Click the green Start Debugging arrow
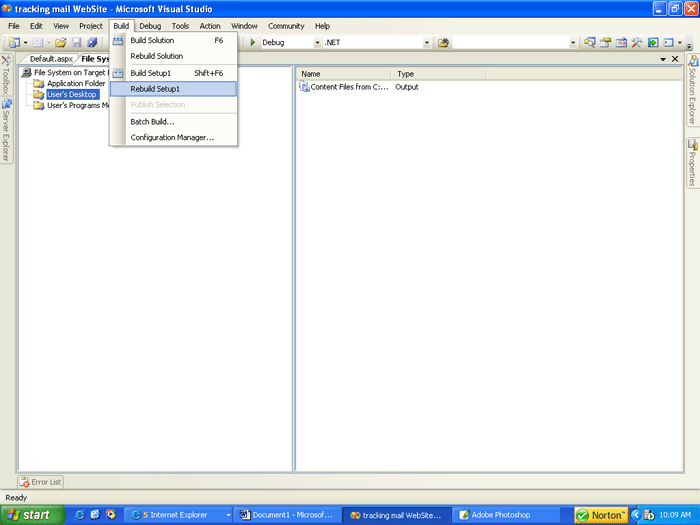This screenshot has width=700, height=525. click(253, 42)
